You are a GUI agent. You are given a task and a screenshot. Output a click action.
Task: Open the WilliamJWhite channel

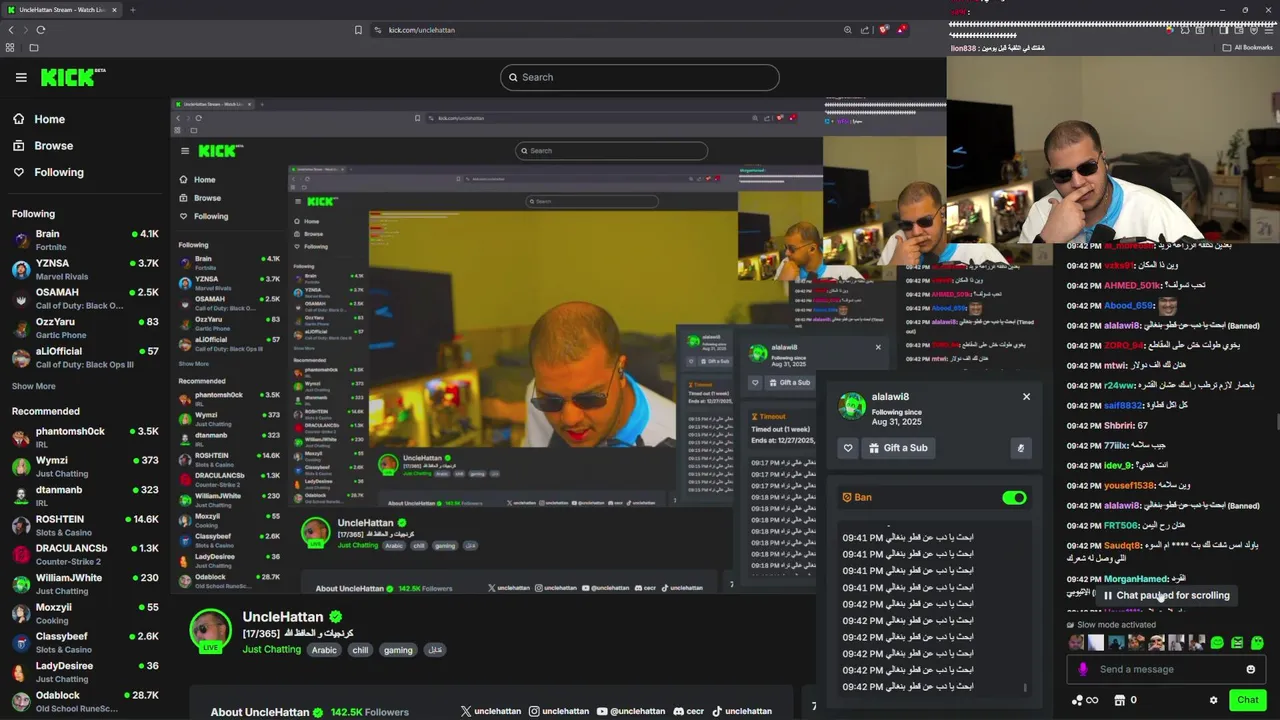[x=85, y=583]
